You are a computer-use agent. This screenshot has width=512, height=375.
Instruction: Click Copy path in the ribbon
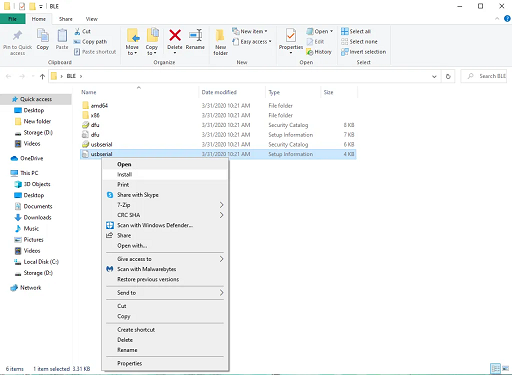tap(90, 42)
